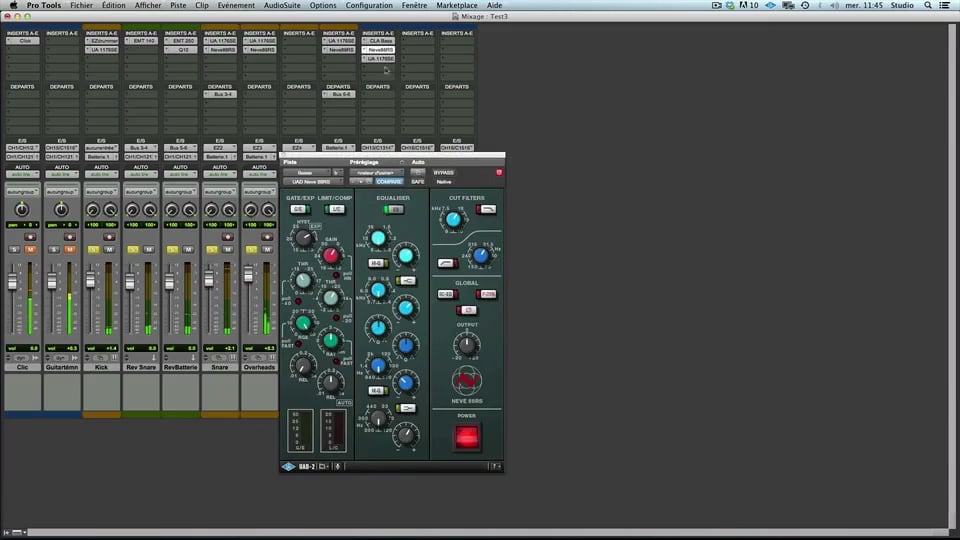The image size is (960, 540).
Task: Click the SAFE automation button
Action: tap(418, 182)
